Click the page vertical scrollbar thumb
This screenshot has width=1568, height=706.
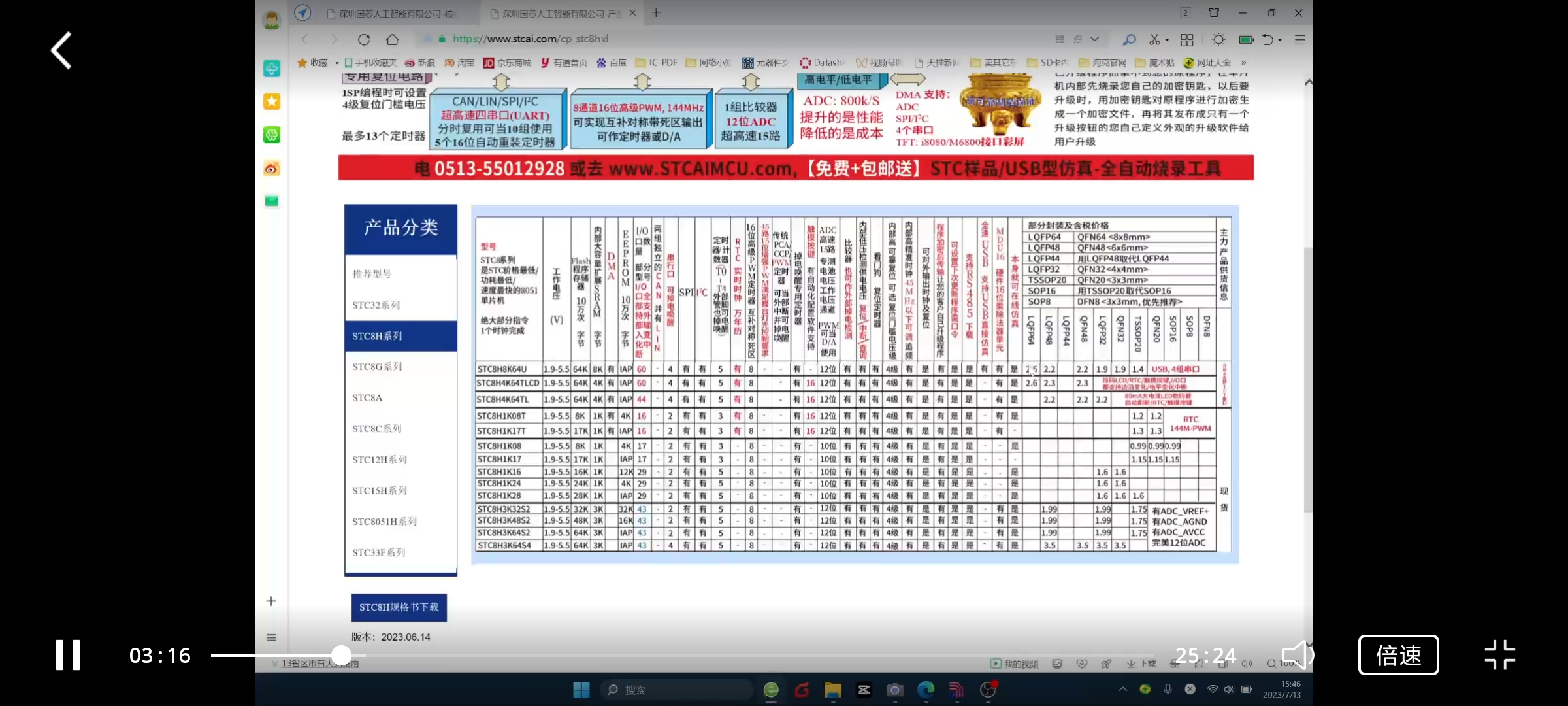coord(1307,379)
